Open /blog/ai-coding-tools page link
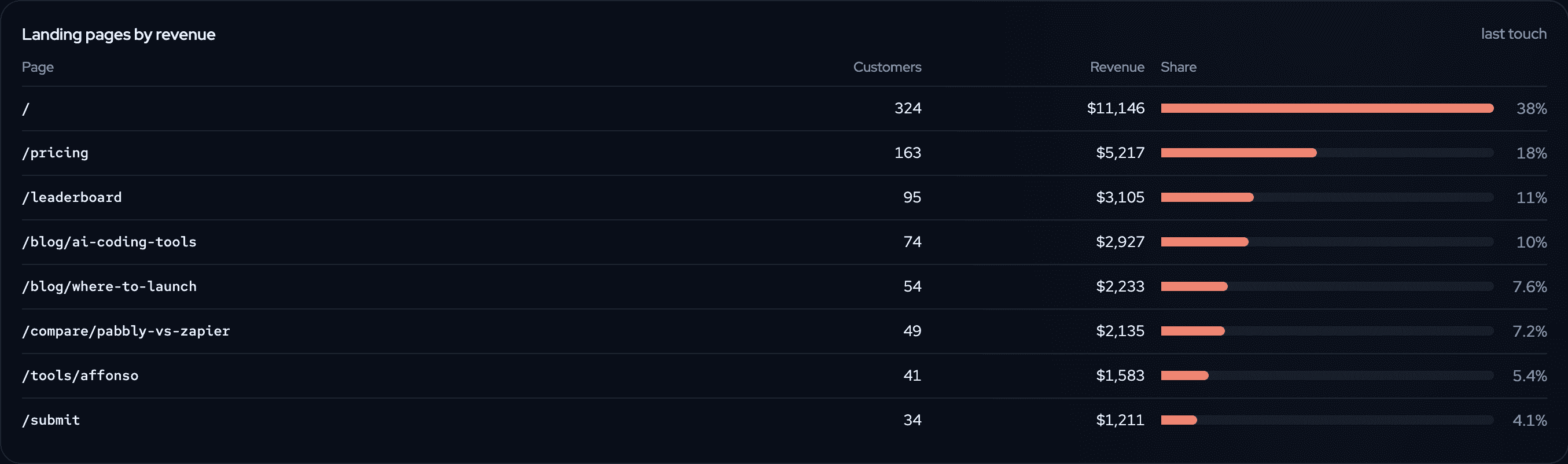This screenshot has width=1568, height=464. tap(109, 242)
